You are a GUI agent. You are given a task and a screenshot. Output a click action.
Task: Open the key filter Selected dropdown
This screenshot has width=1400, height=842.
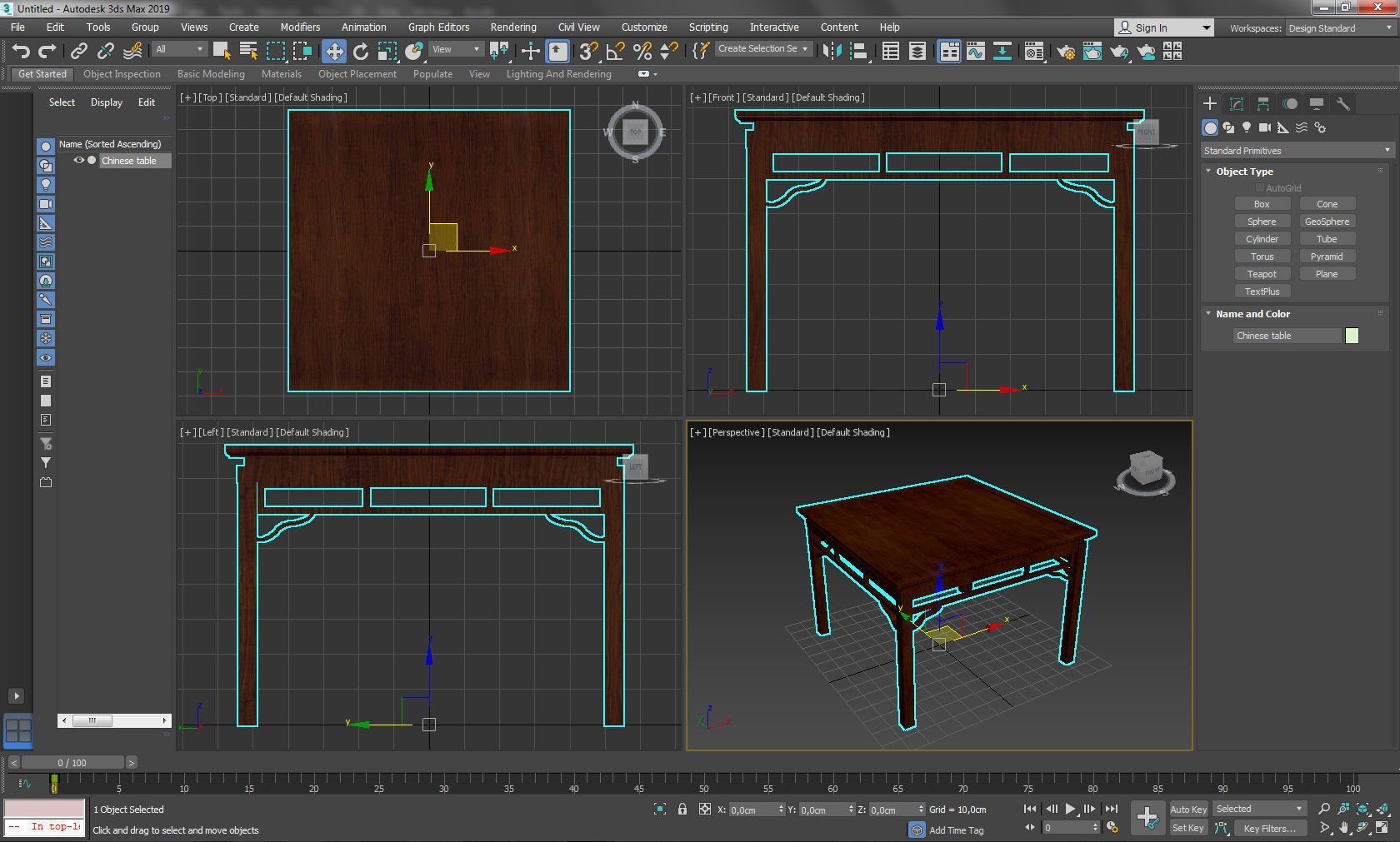pyautogui.click(x=1258, y=809)
